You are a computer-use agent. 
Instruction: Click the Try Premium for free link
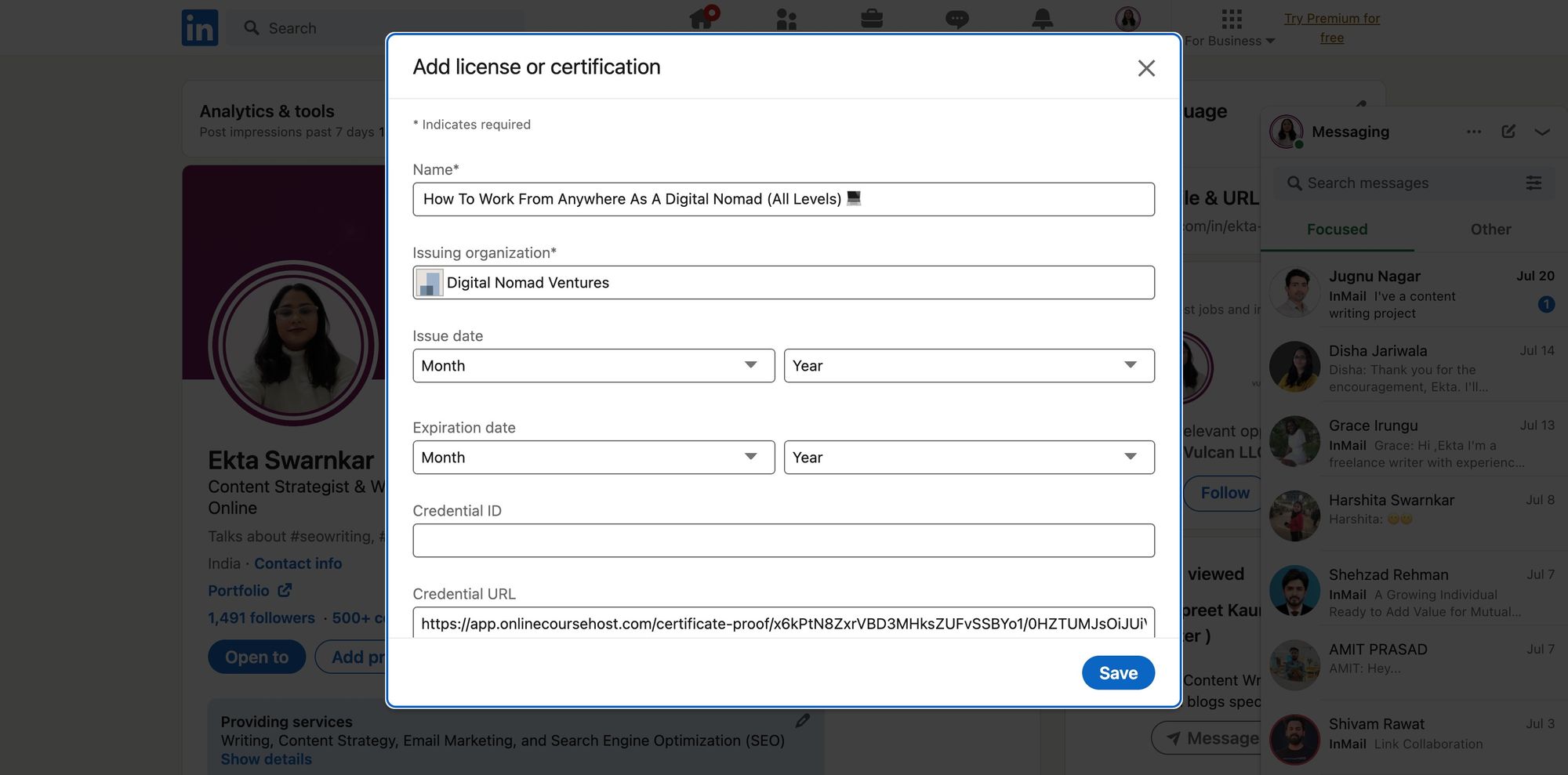pos(1331,28)
